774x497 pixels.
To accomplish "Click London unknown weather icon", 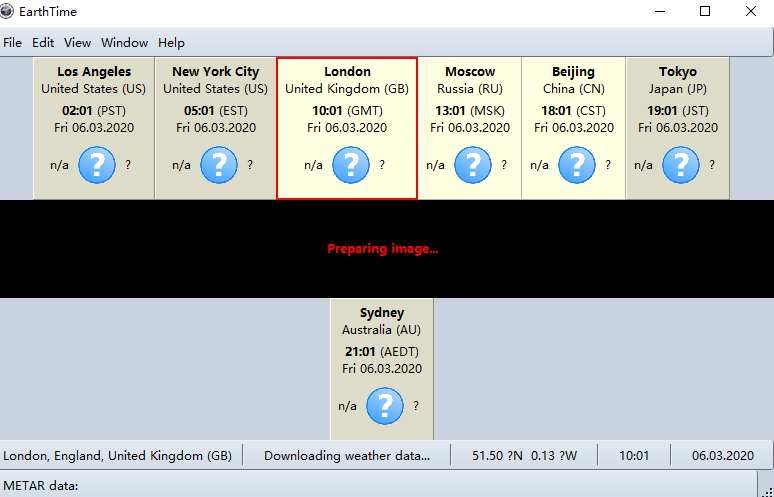I will (x=350, y=165).
